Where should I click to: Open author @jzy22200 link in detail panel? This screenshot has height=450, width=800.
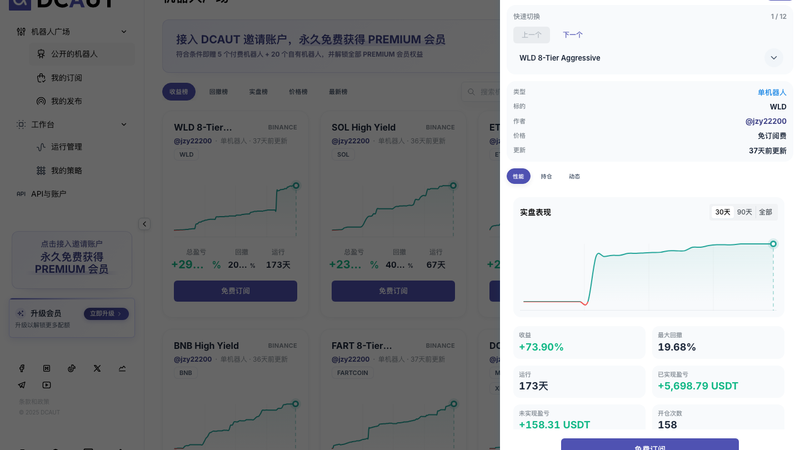(766, 121)
